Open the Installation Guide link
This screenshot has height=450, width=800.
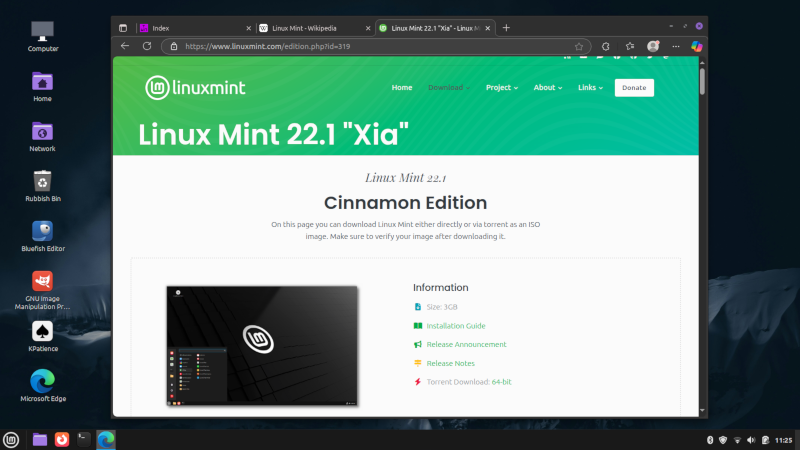tap(456, 326)
